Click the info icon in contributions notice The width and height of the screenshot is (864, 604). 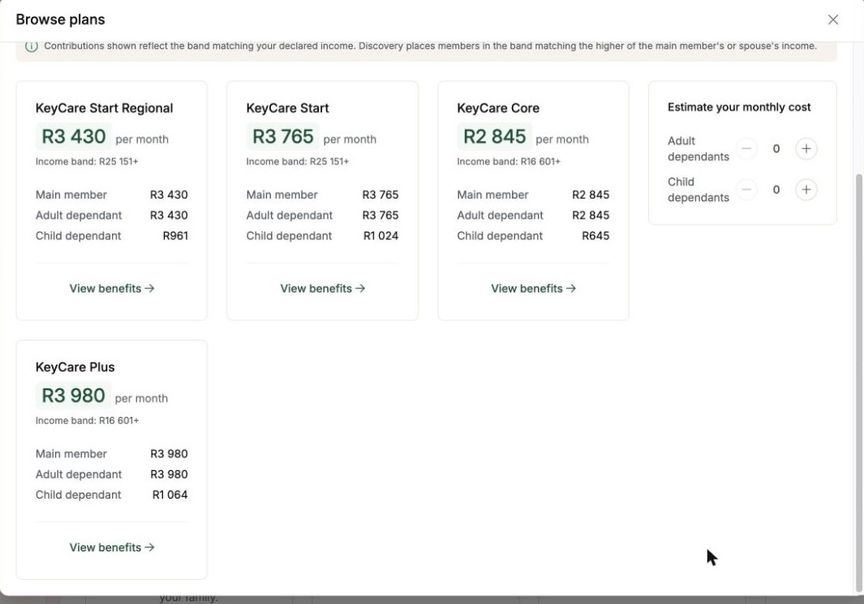click(31, 46)
